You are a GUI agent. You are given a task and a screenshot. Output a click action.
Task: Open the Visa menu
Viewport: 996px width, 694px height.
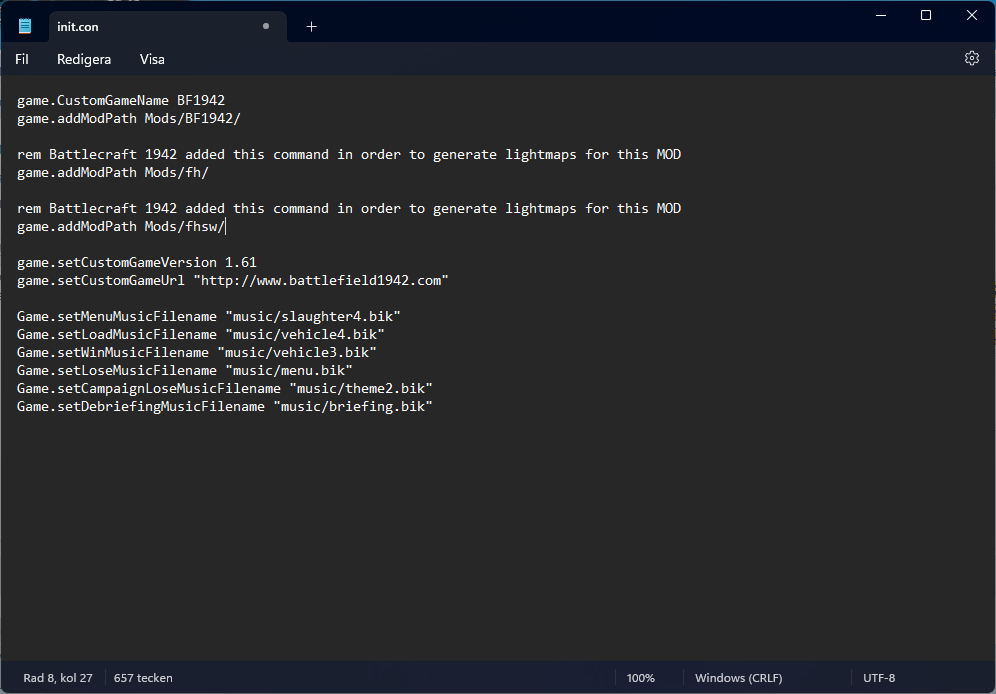click(x=152, y=59)
